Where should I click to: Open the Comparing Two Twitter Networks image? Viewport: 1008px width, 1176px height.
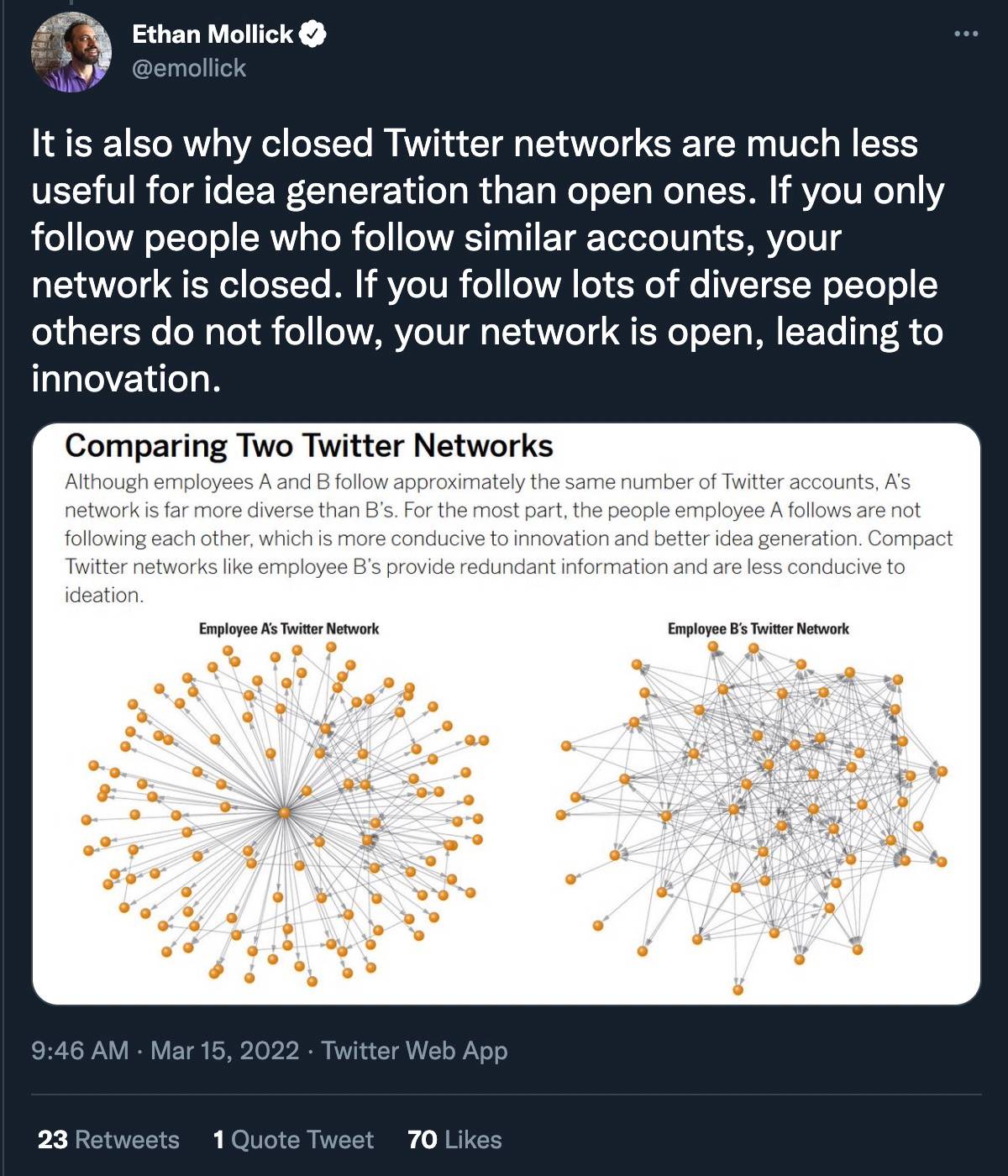507,714
